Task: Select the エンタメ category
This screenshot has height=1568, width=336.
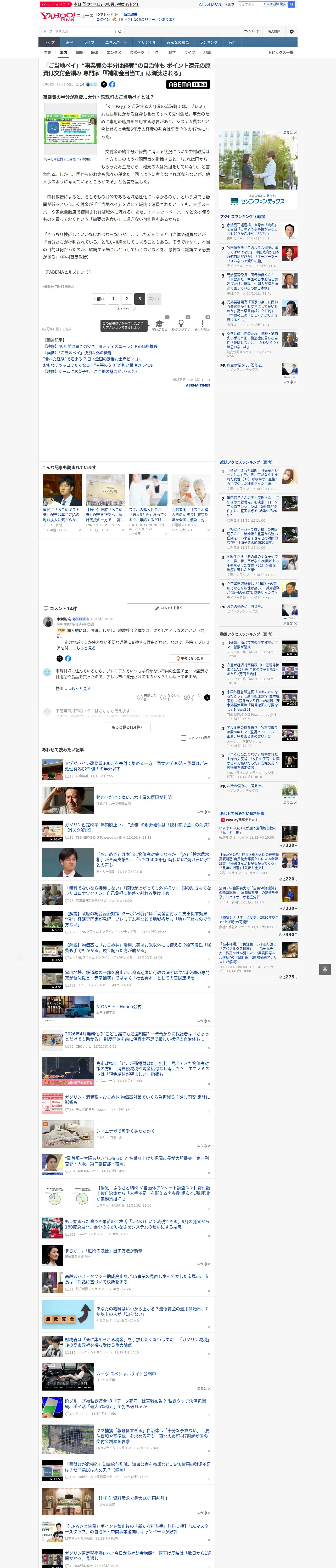Action: coord(114,52)
